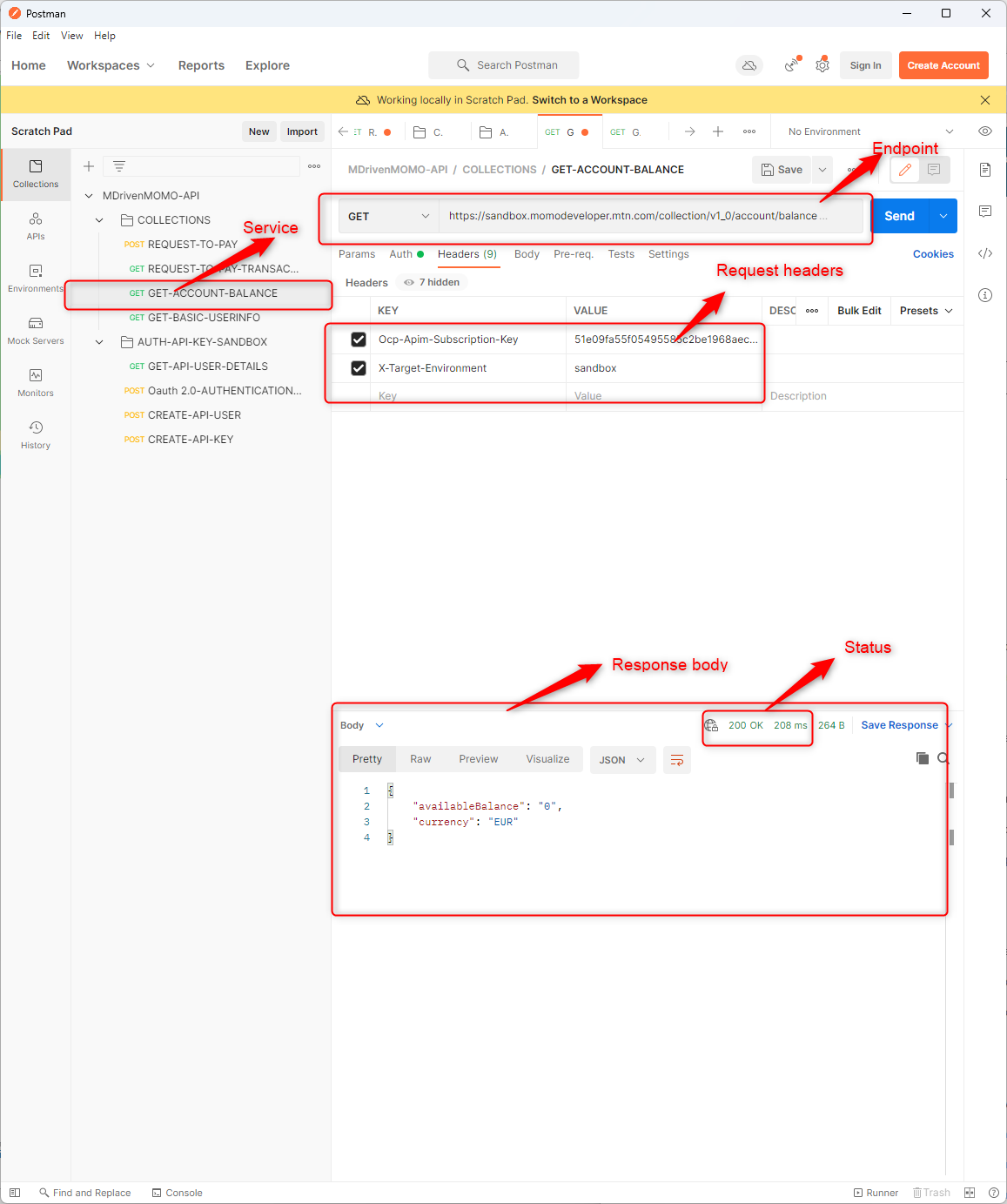This screenshot has height=1204, width=1007.
Task: Click the plus icon to create new collection
Action: point(89,166)
